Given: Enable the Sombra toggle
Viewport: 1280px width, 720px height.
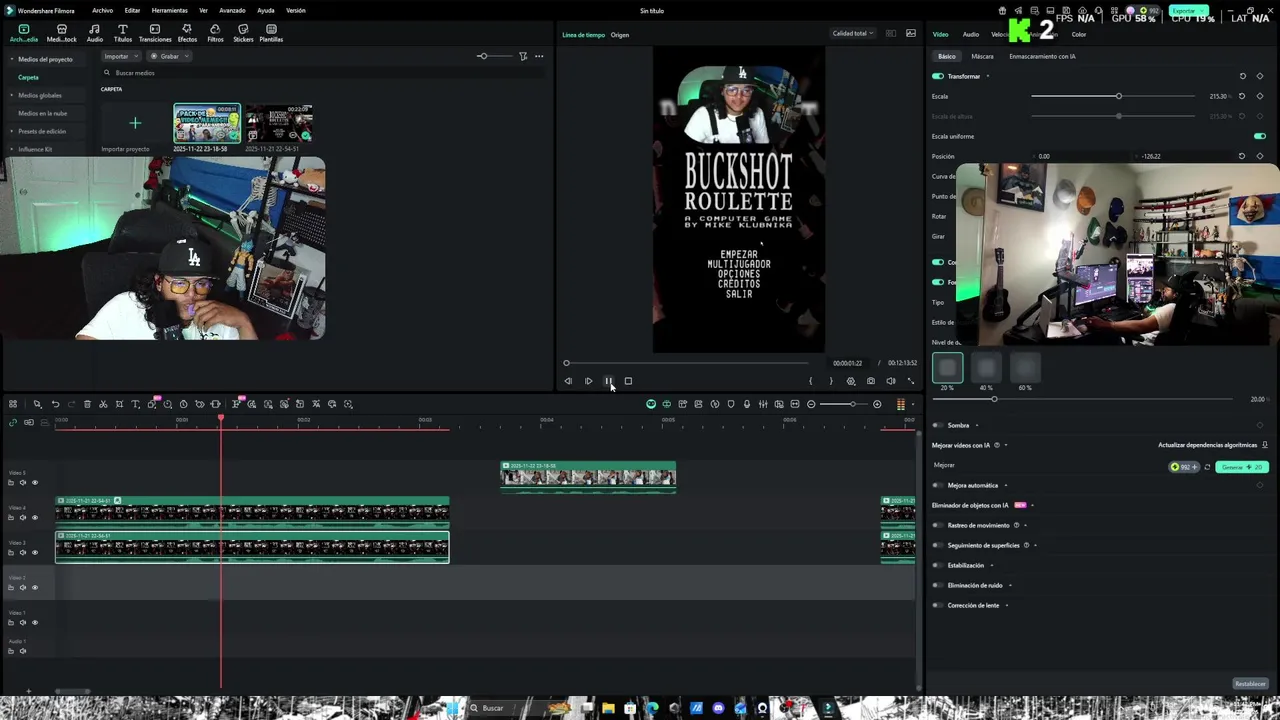Looking at the screenshot, I should [938, 425].
